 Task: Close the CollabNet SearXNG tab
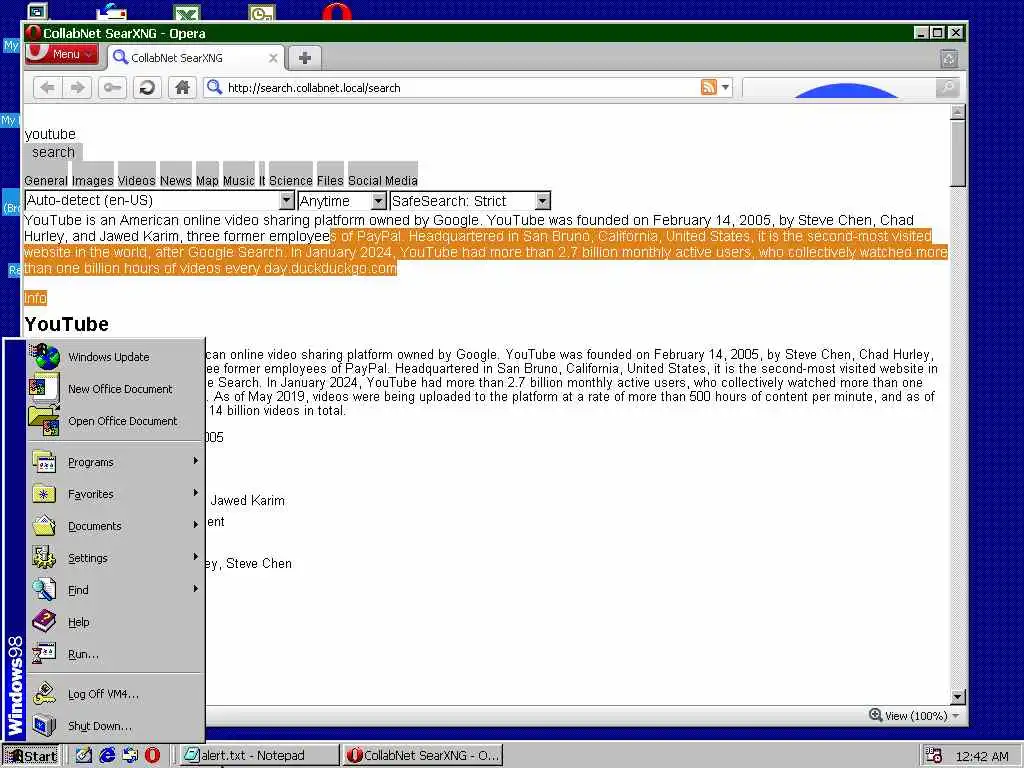pos(273,58)
